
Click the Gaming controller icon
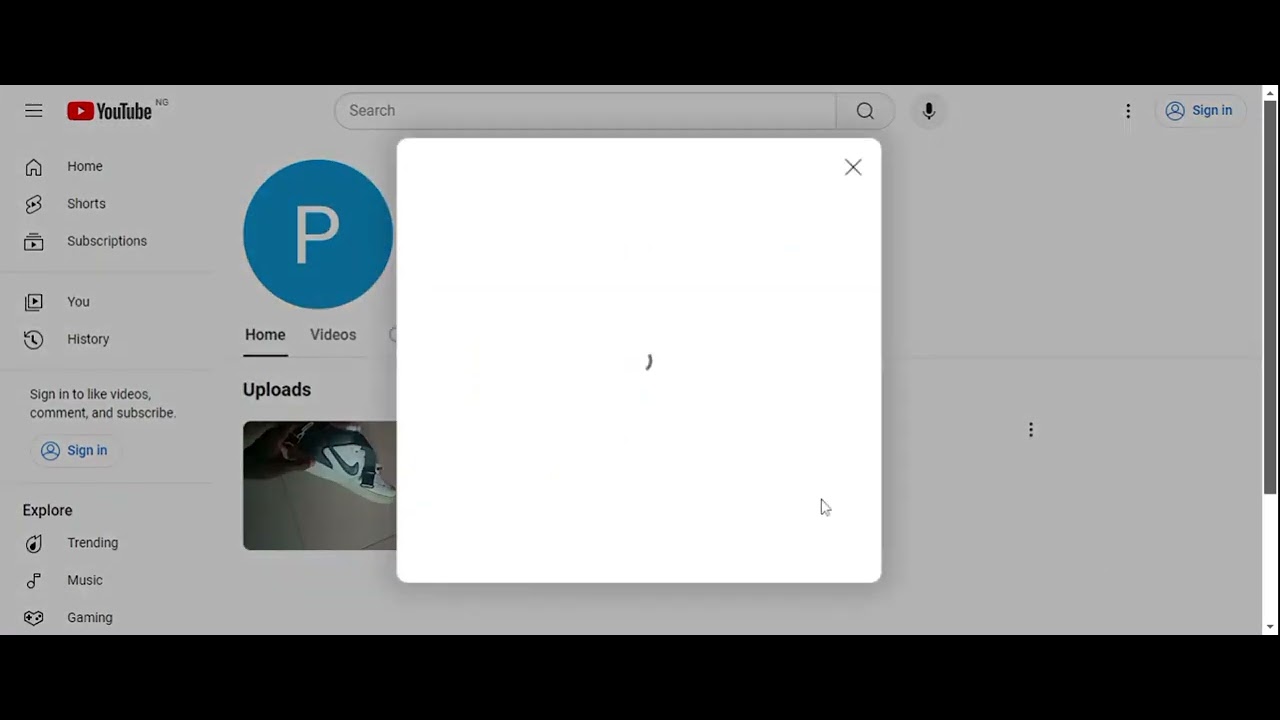click(34, 618)
